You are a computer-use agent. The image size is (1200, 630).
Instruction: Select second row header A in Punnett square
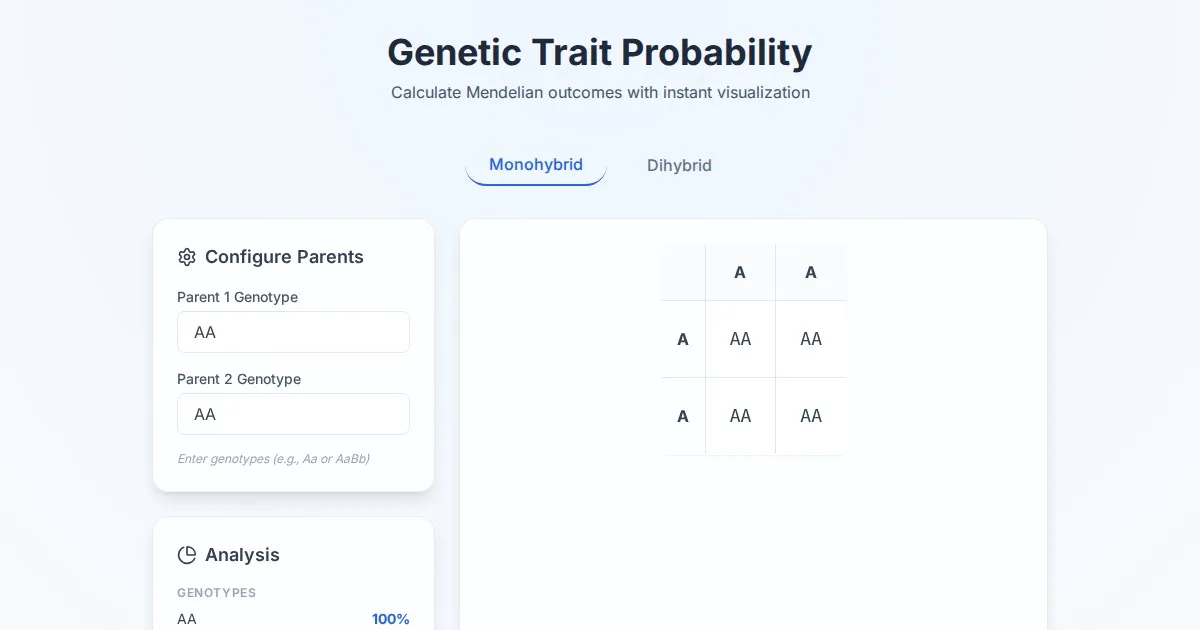683,416
